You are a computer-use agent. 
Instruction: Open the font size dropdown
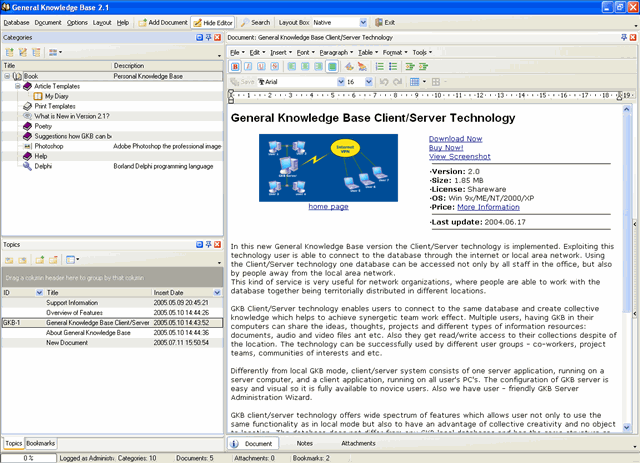(369, 82)
